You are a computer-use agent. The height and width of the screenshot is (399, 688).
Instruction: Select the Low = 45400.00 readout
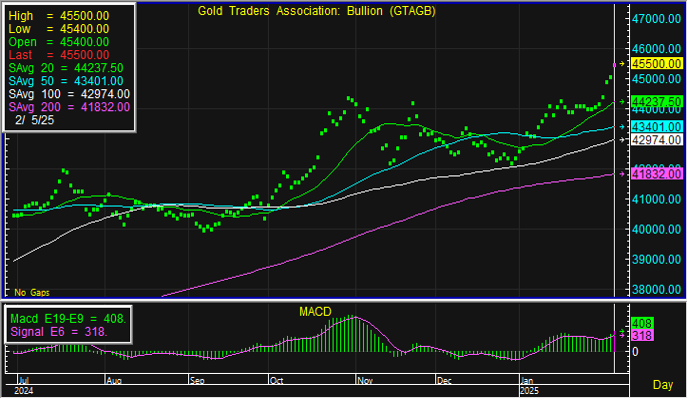pos(59,29)
